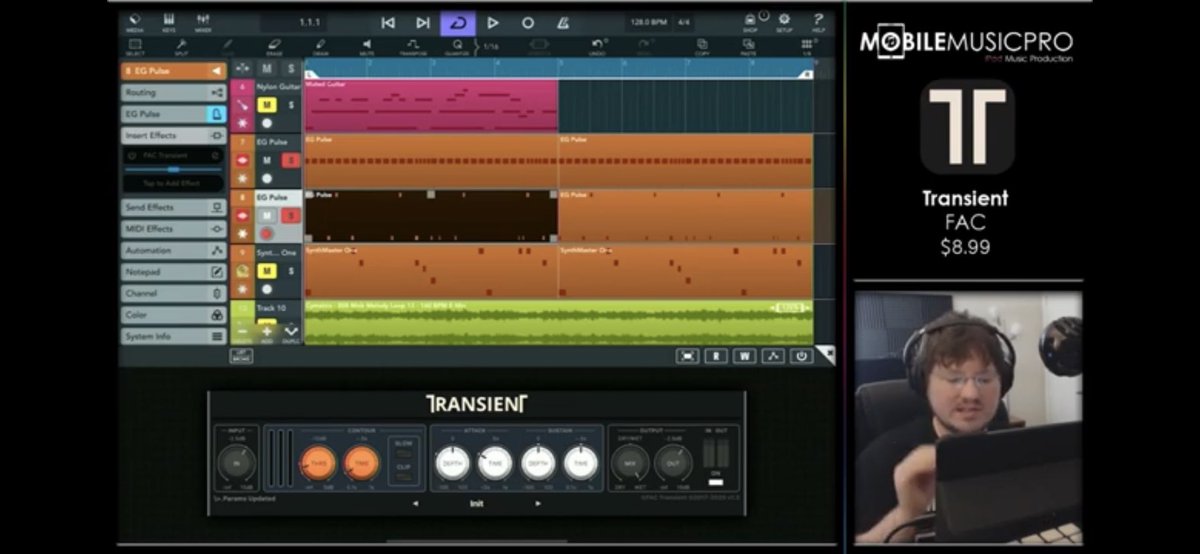This screenshot has height=554, width=1200.
Task: Click the automation Read R button
Action: tap(716, 355)
